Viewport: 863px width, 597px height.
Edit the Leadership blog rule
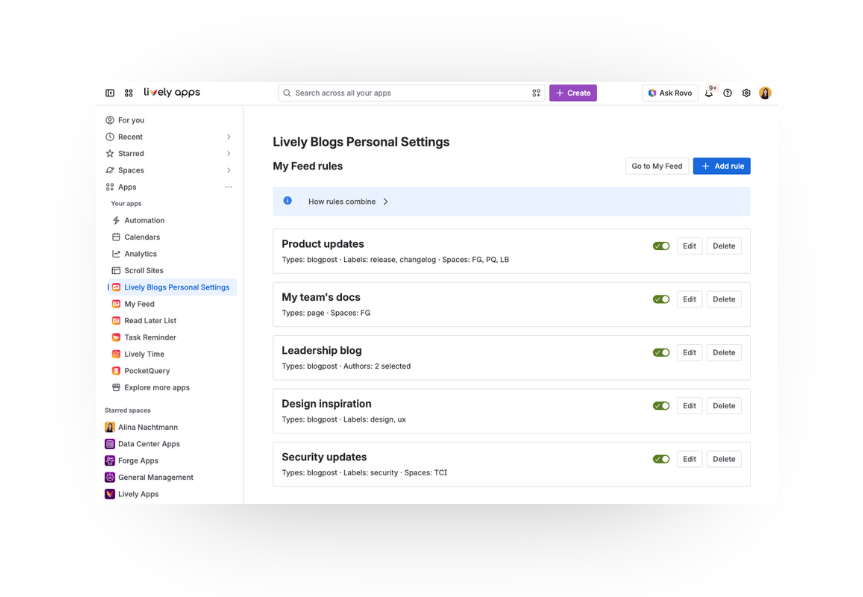pyautogui.click(x=690, y=353)
